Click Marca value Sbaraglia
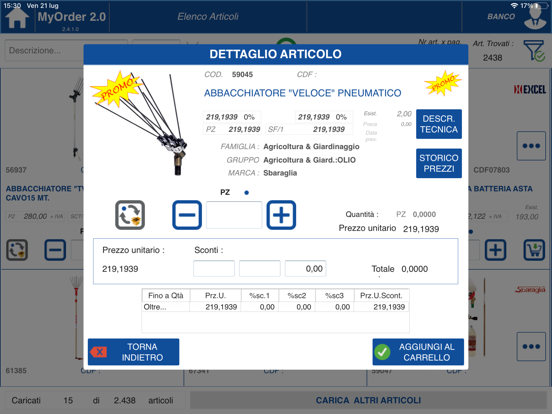552x414 pixels. click(x=280, y=173)
